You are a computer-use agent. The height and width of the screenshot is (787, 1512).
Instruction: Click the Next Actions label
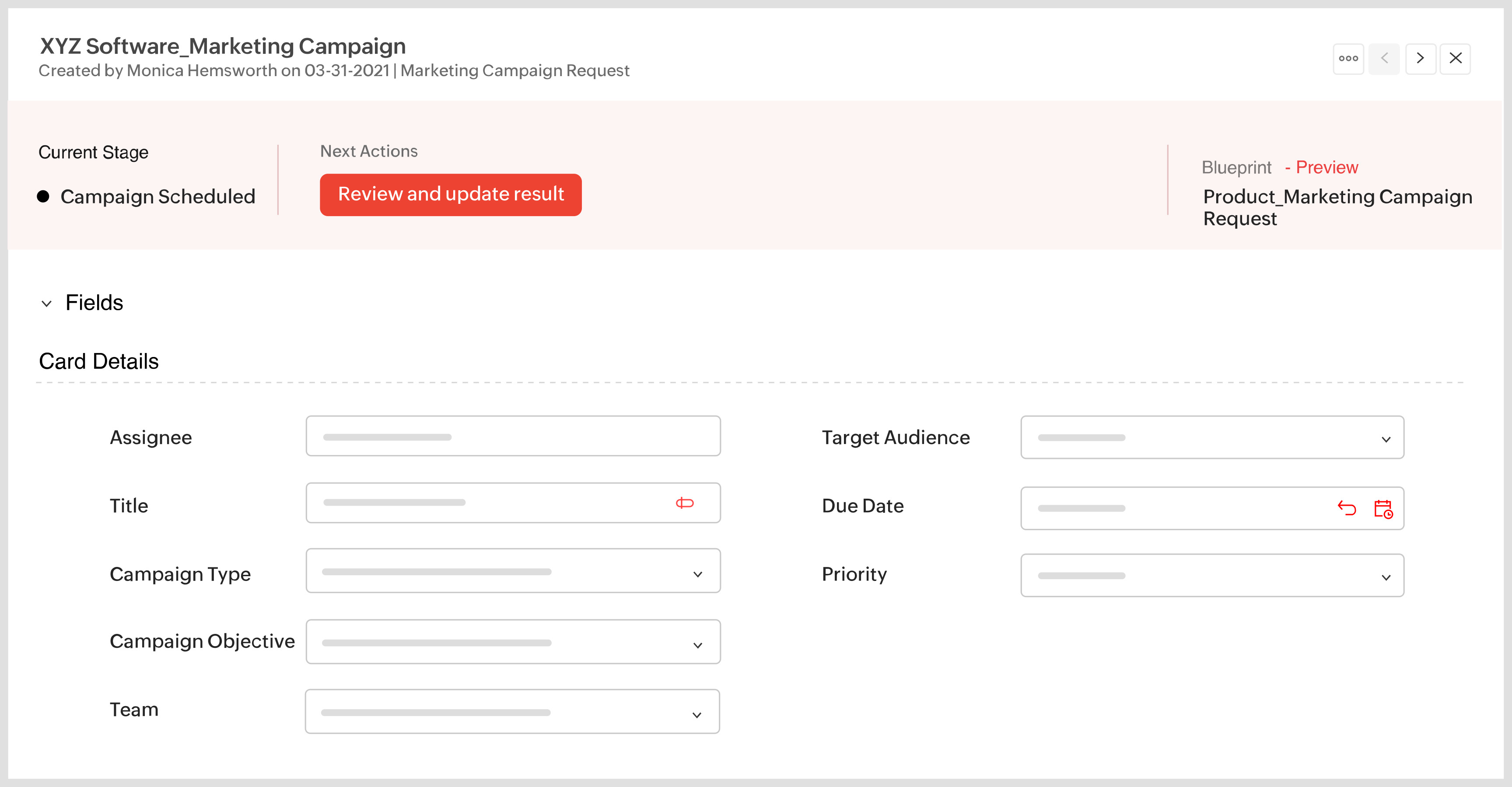[369, 151]
